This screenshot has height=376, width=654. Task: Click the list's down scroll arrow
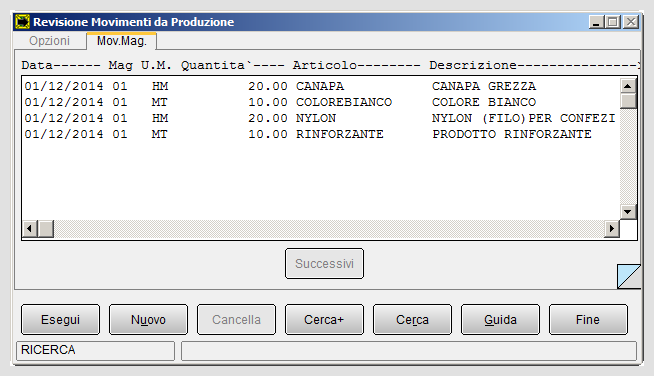click(x=628, y=212)
